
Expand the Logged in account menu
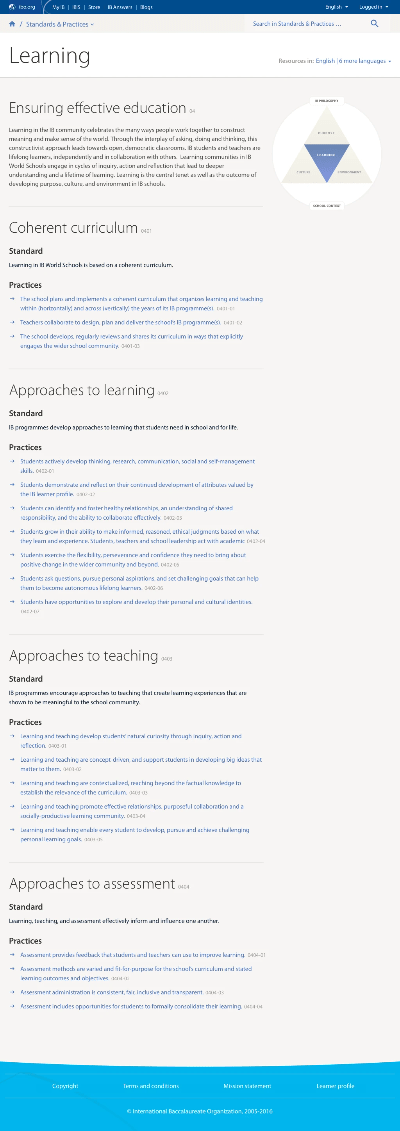pyautogui.click(x=375, y=6)
